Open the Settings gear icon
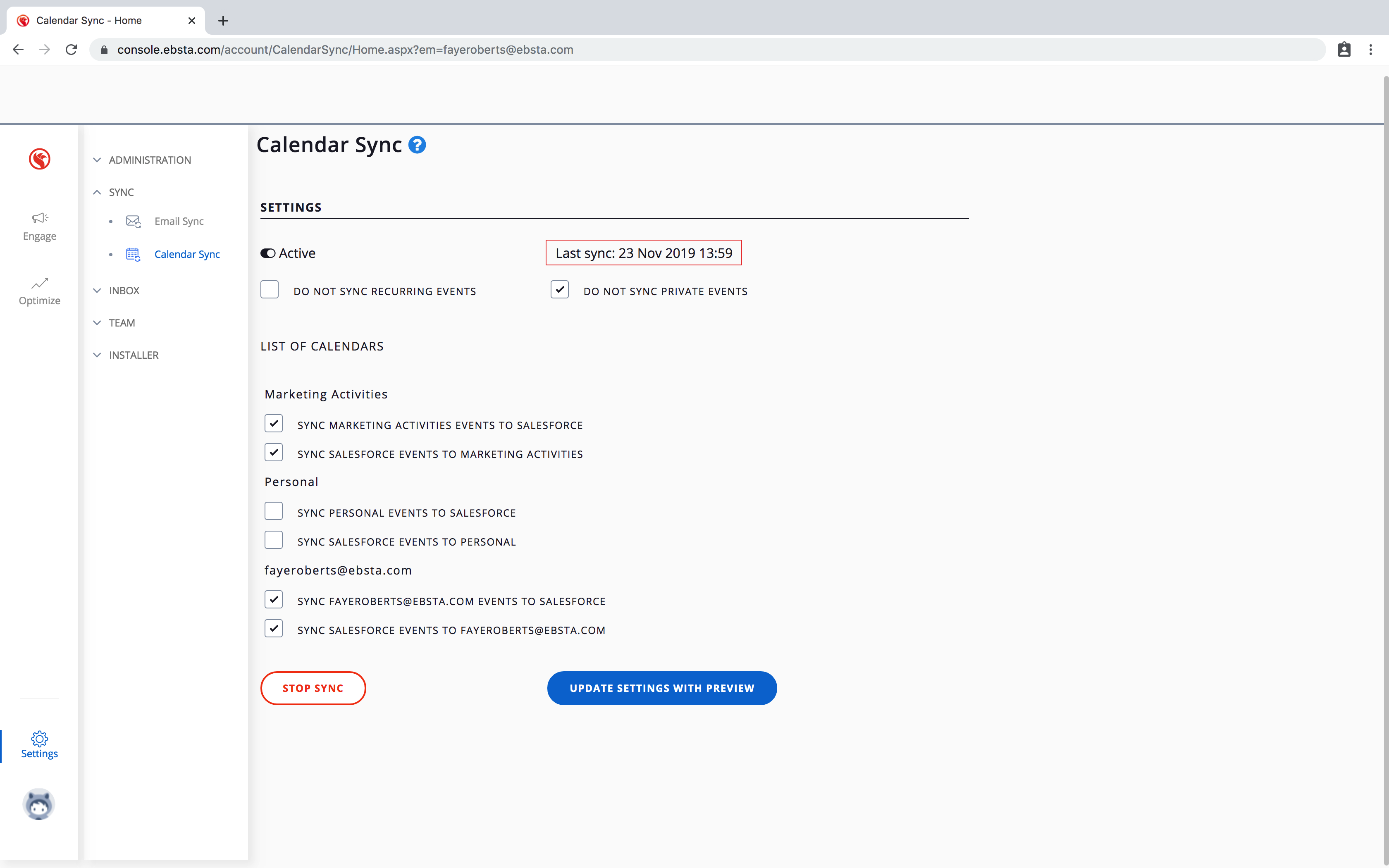Screen dimensions: 1389x868 coord(40,744)
